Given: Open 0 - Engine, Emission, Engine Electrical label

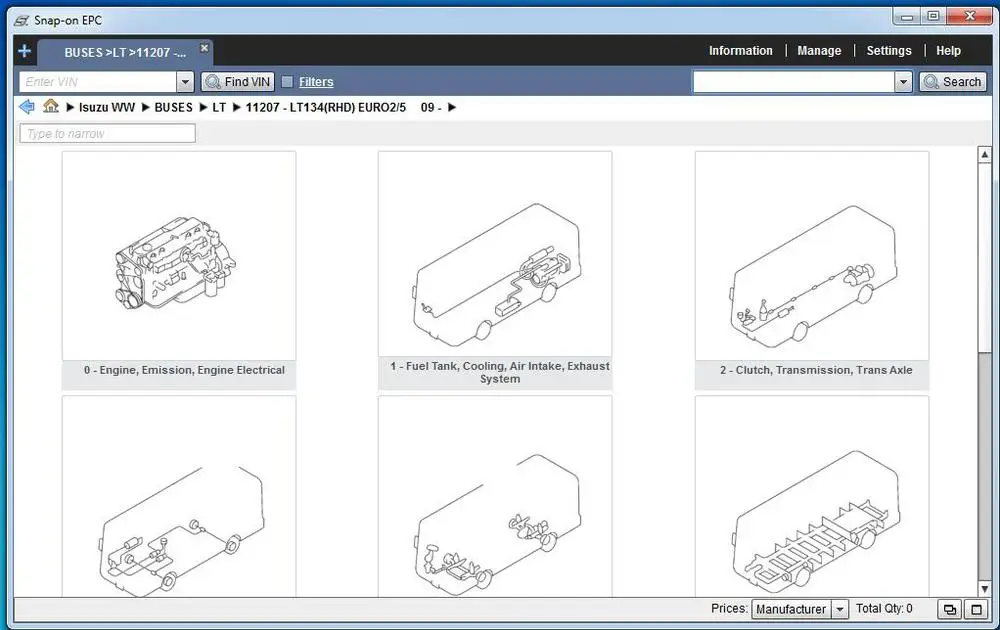Looking at the screenshot, I should click(x=184, y=370).
